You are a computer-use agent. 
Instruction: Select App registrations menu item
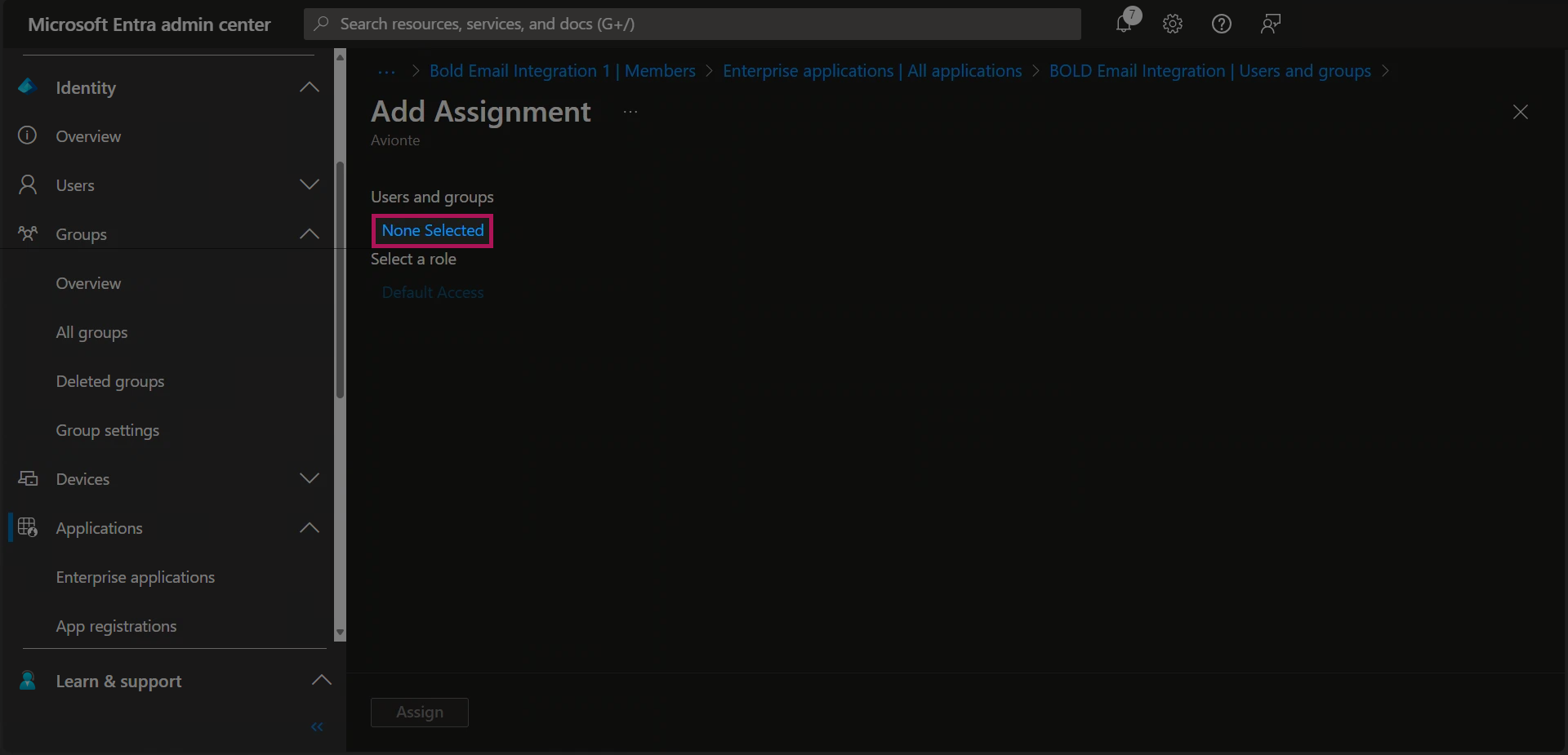coord(116,626)
